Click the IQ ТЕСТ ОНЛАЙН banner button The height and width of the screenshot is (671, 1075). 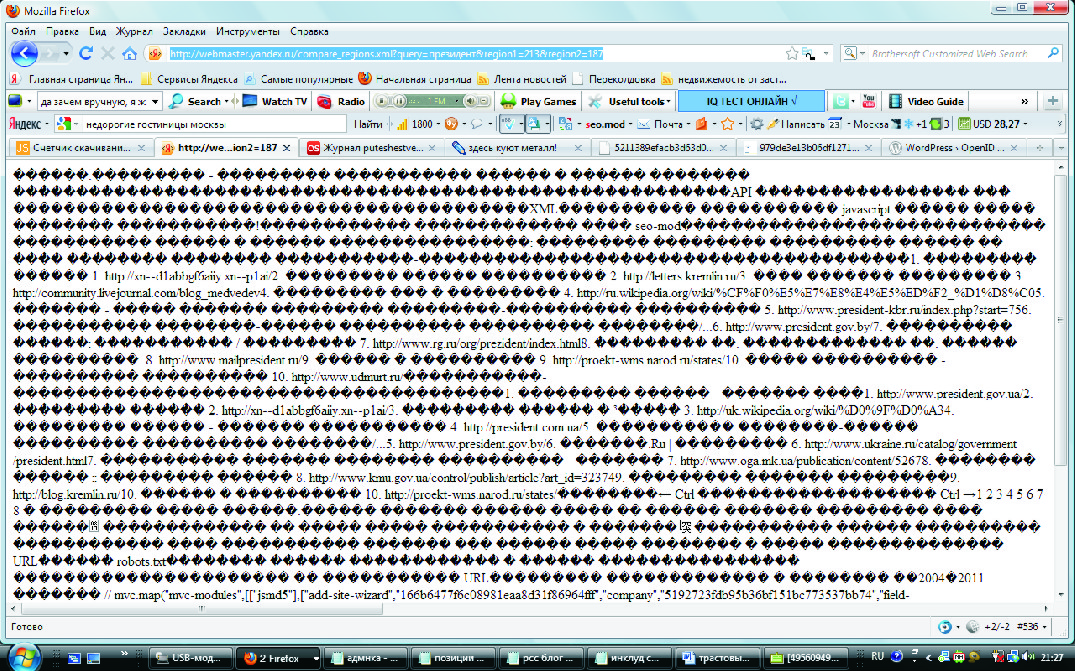coord(751,101)
